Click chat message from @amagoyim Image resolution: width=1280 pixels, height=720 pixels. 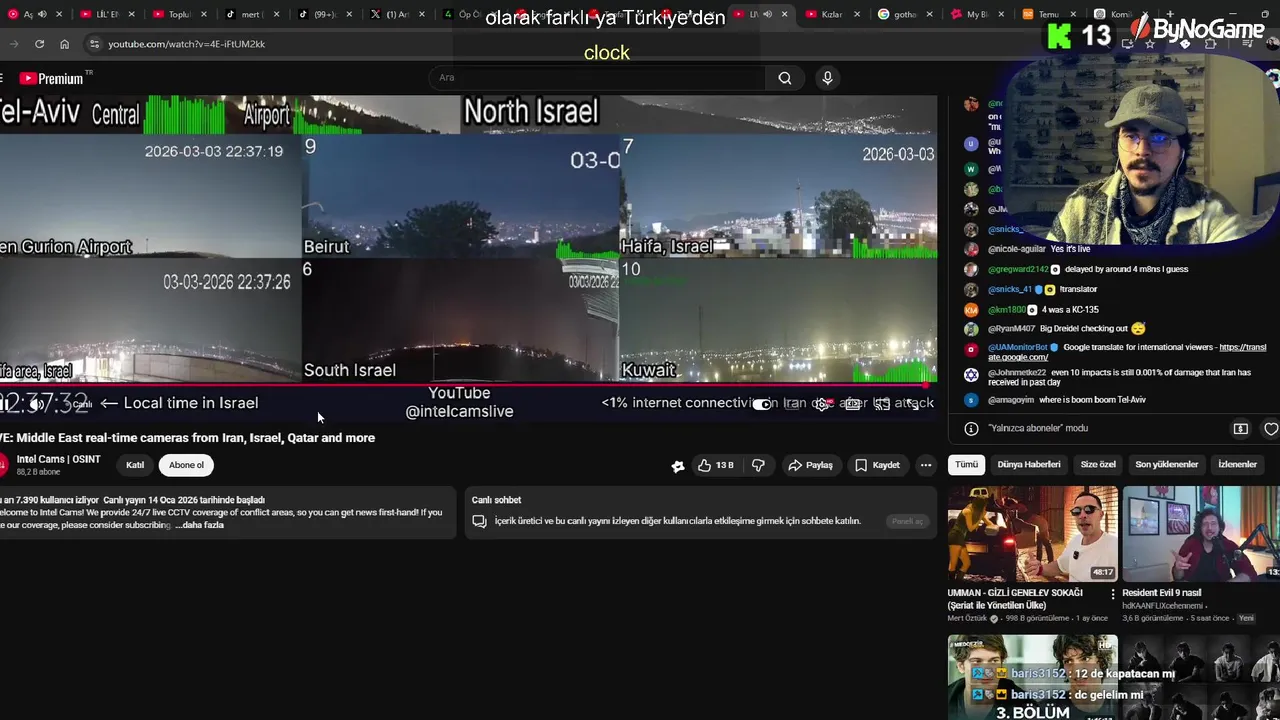(x=1055, y=400)
